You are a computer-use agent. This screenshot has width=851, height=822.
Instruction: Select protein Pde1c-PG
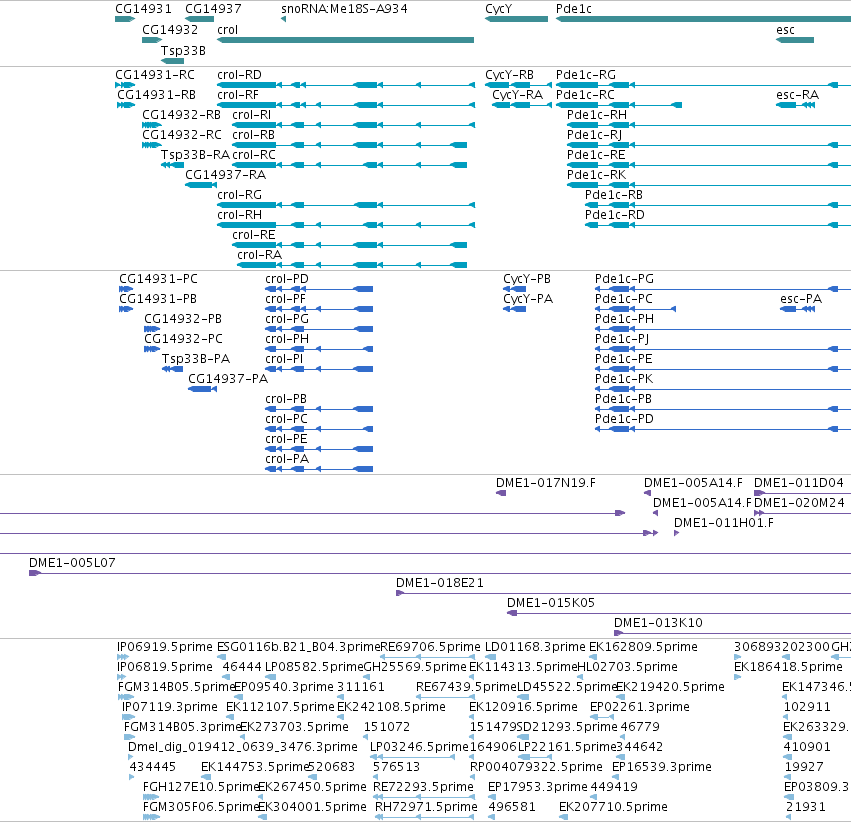pos(624,278)
